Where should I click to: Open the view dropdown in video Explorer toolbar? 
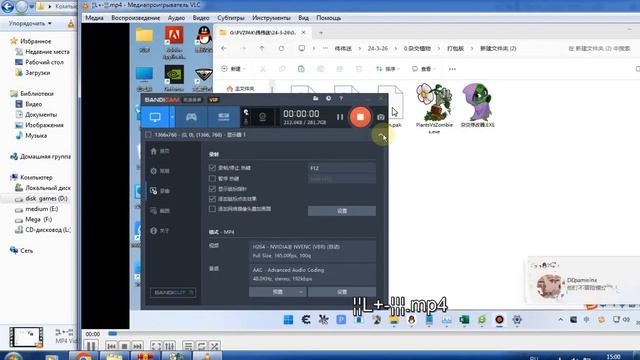point(423,69)
